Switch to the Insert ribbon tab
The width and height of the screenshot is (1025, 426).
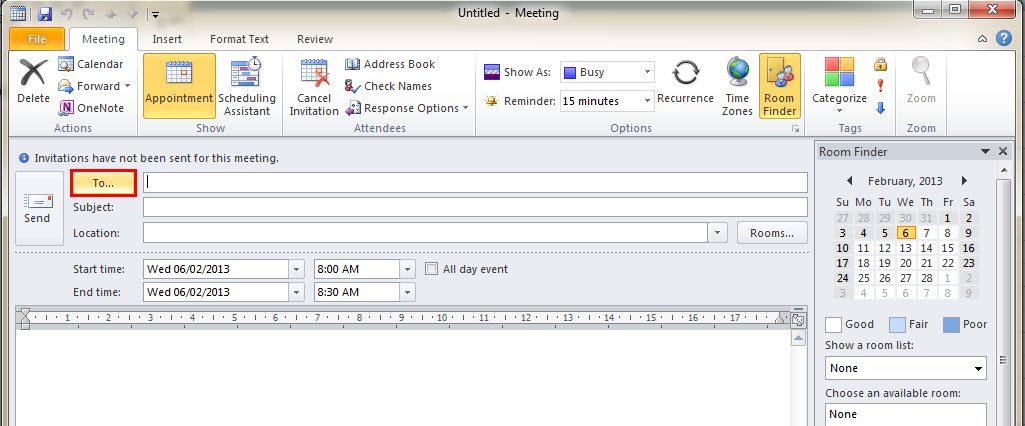pyautogui.click(x=167, y=39)
